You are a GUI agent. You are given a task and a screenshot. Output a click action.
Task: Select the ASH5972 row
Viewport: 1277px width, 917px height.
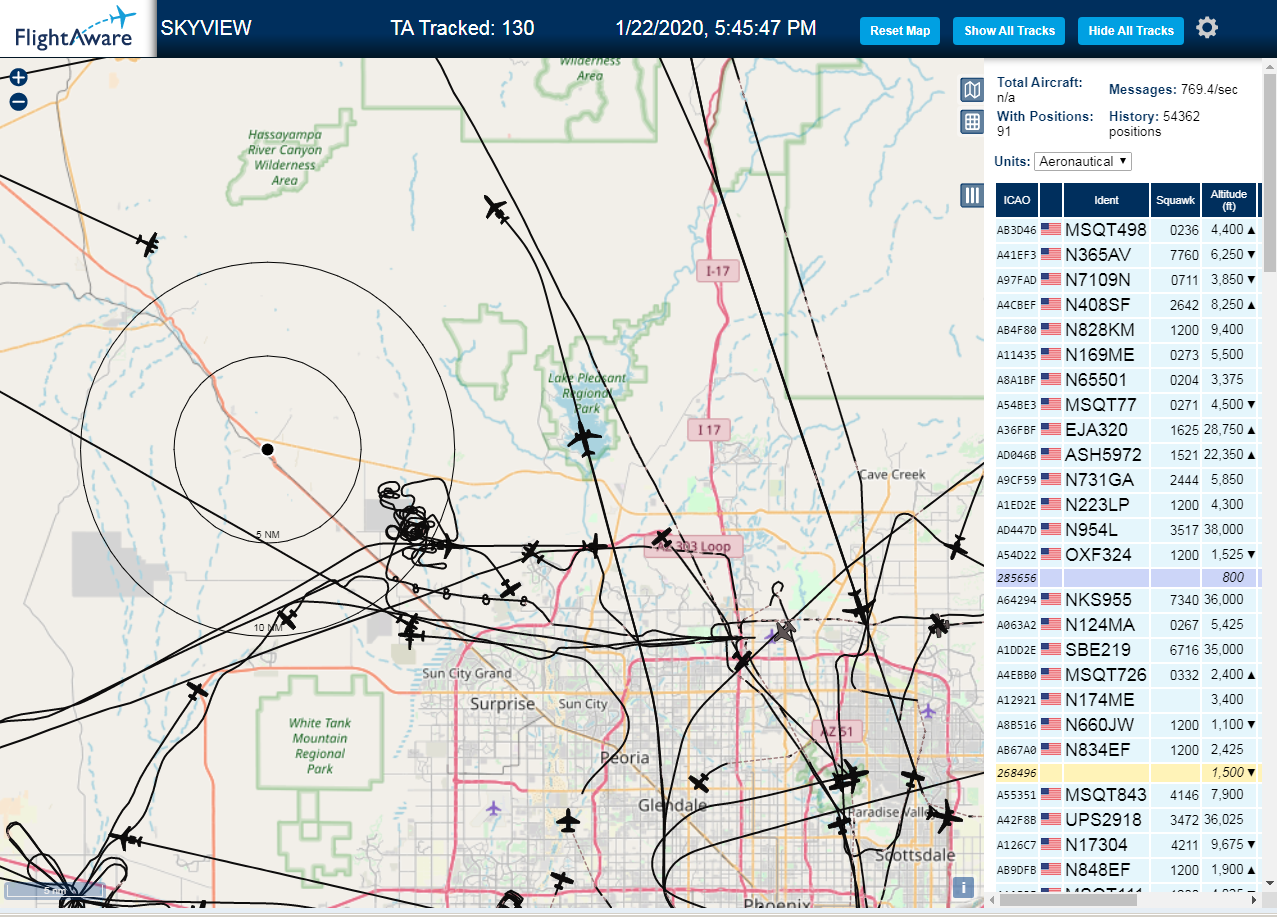[x=1127, y=454]
